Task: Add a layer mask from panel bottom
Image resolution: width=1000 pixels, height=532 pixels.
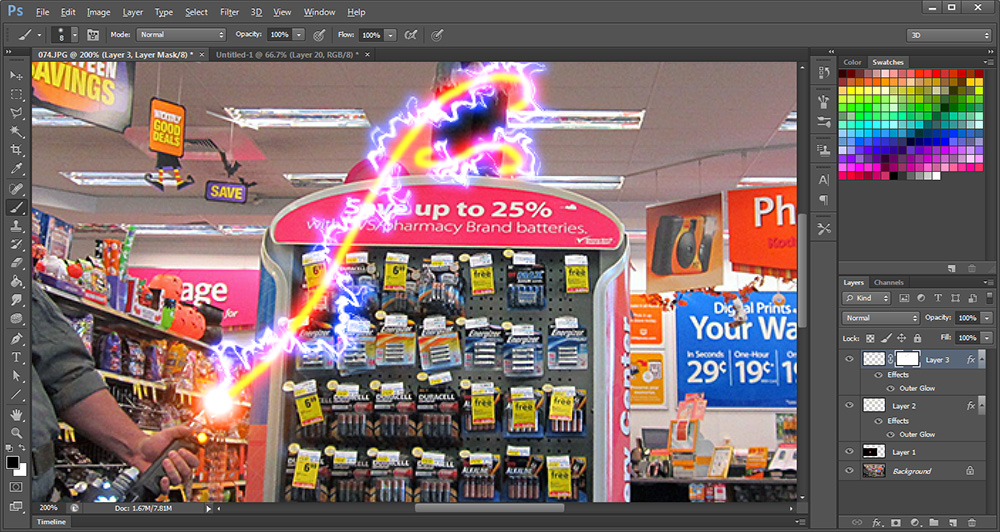Action: pos(897,522)
